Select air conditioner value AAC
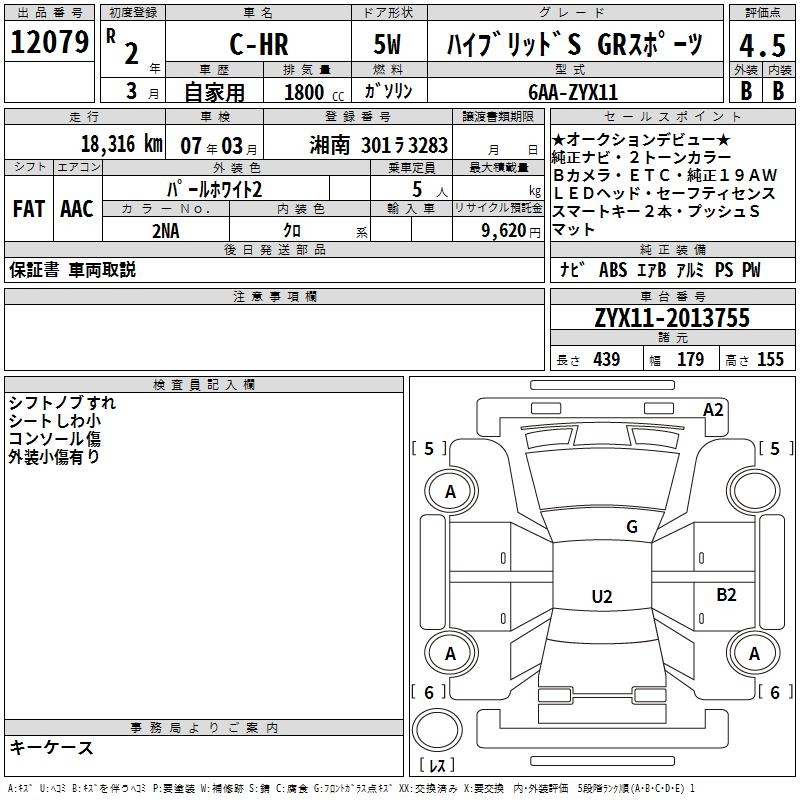 pyautogui.click(x=77, y=209)
